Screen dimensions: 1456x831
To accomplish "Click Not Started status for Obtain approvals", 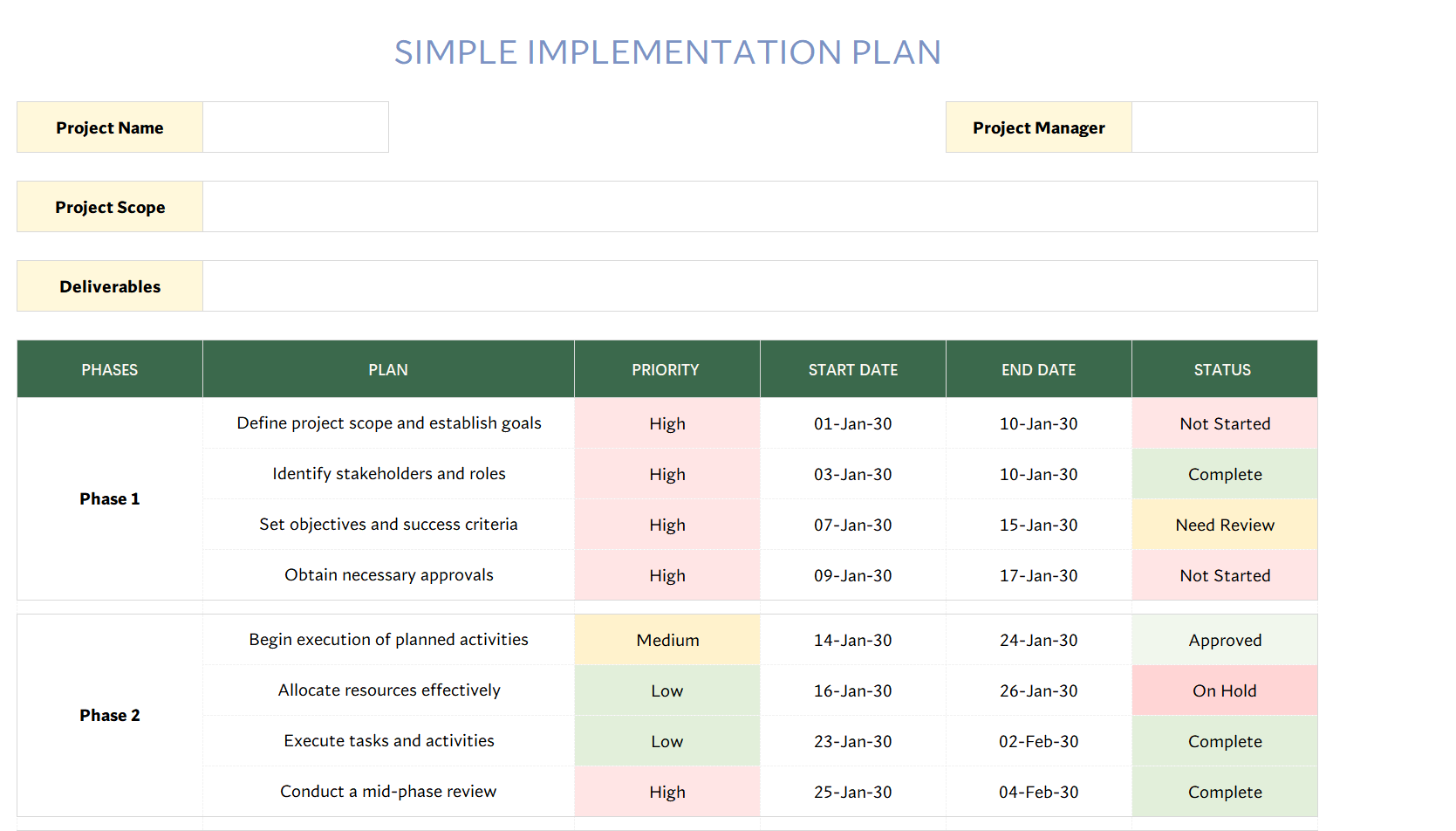I will click(1225, 575).
